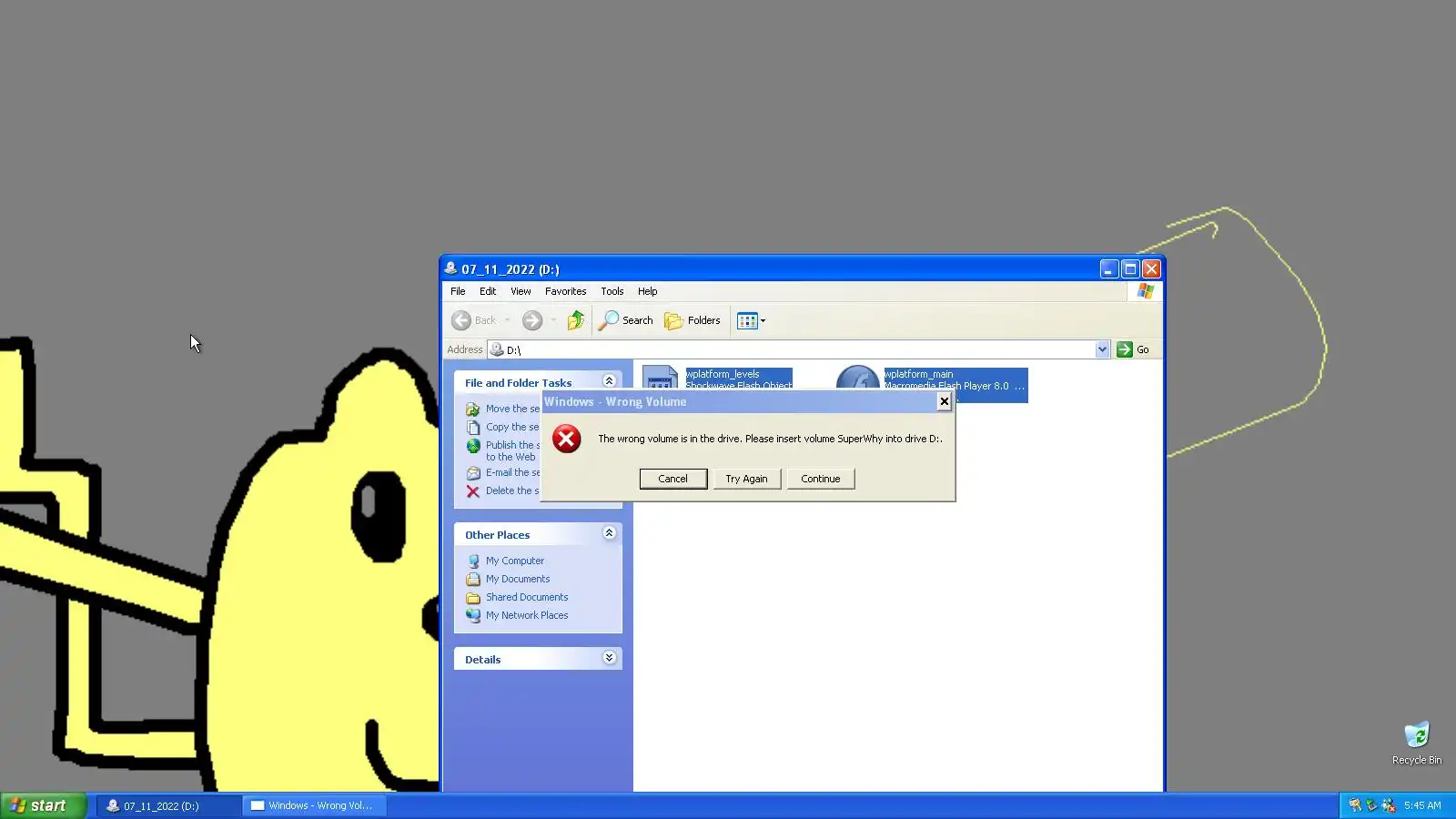Image resolution: width=1456 pixels, height=819 pixels.
Task: Click the Go button next to Address bar
Action: [1133, 349]
